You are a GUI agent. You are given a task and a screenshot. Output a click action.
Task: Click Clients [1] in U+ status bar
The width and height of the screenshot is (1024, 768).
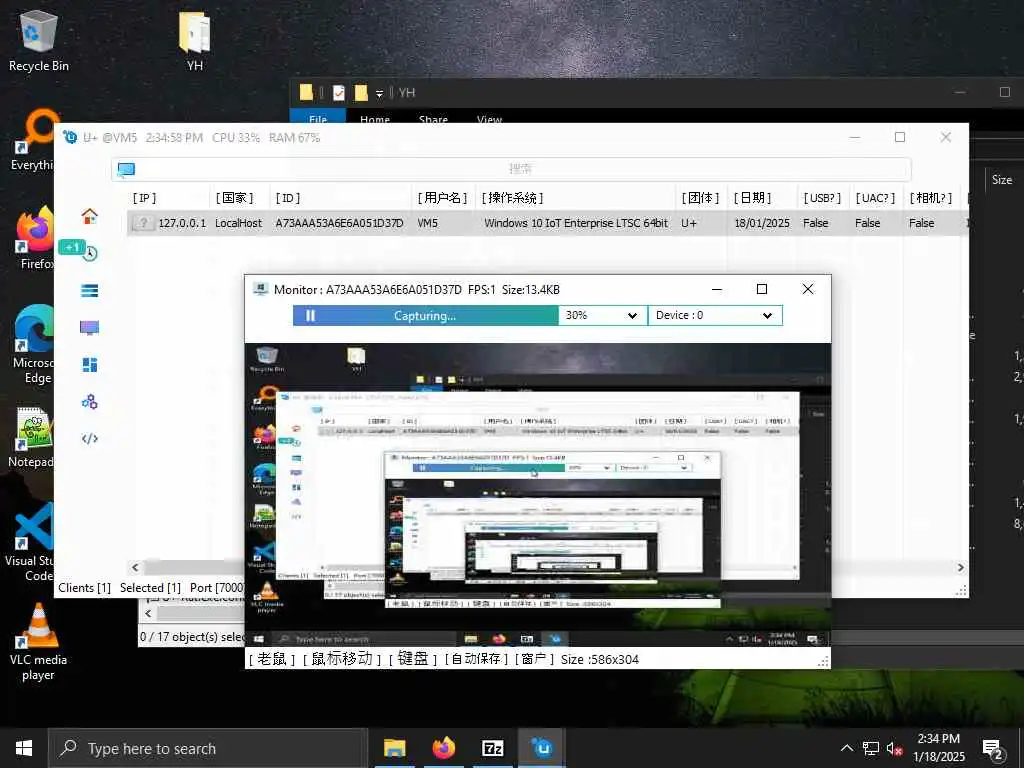point(84,588)
